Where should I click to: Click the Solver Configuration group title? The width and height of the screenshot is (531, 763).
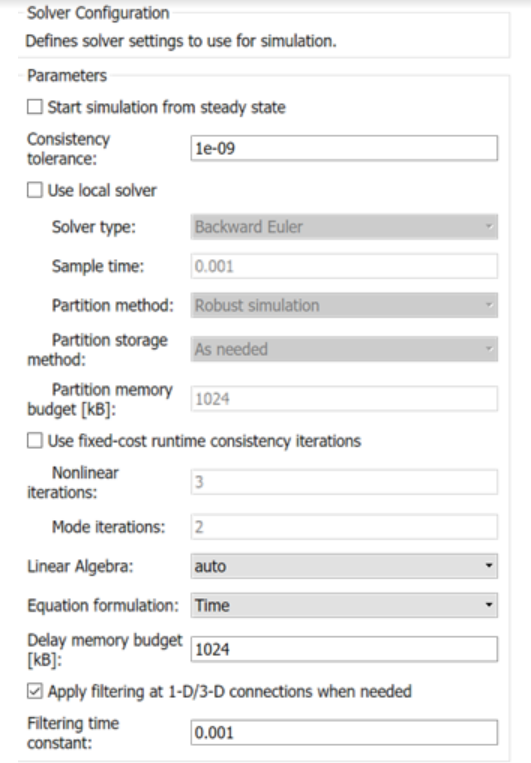[98, 13]
